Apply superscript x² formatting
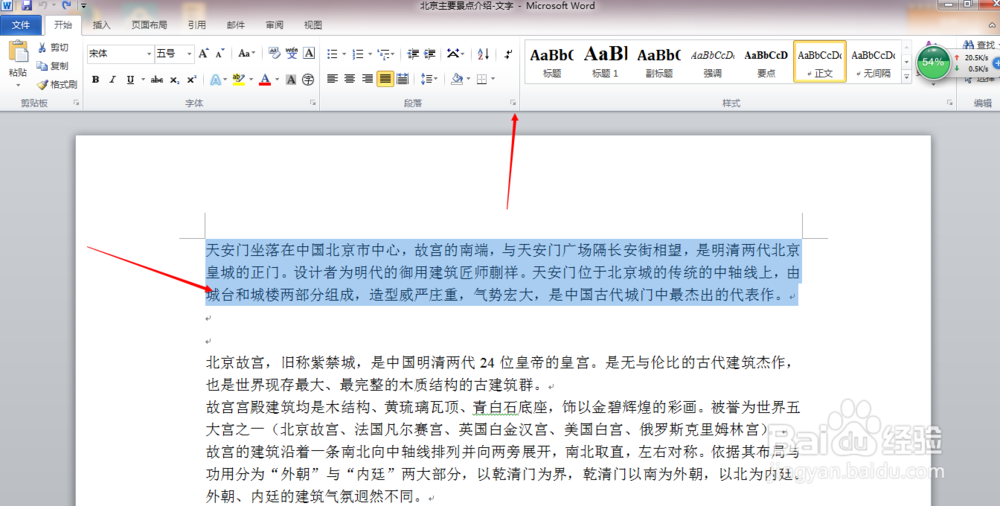Viewport: 1000px width, 506px height. tap(191, 80)
